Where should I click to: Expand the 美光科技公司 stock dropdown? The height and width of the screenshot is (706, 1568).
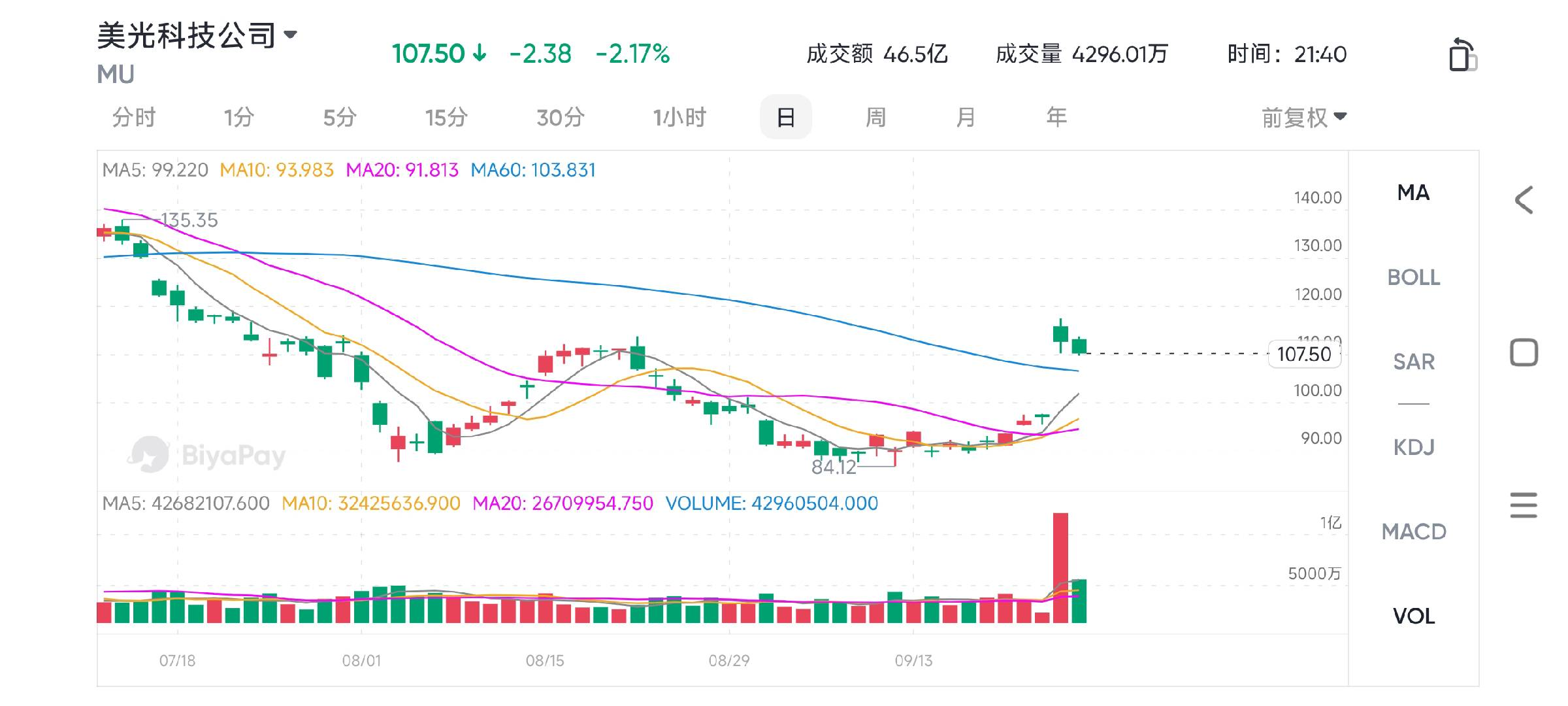[x=290, y=34]
